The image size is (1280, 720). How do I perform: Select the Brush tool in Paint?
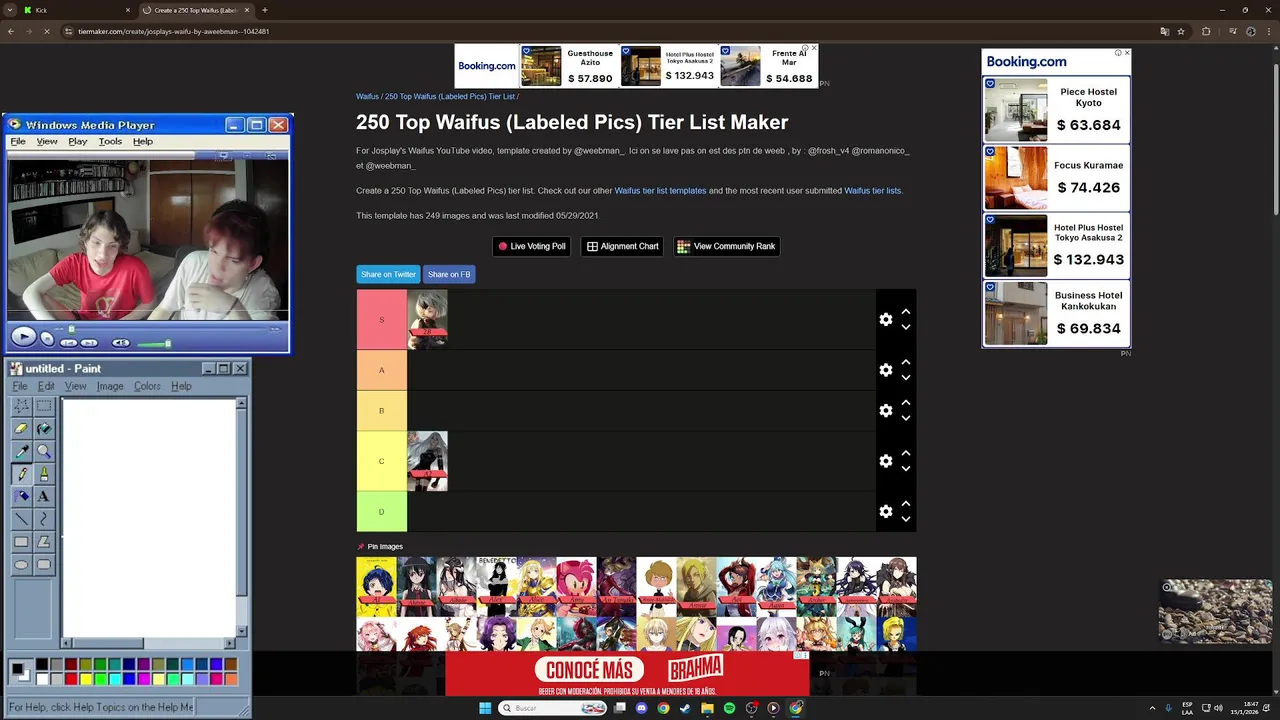pos(44,474)
